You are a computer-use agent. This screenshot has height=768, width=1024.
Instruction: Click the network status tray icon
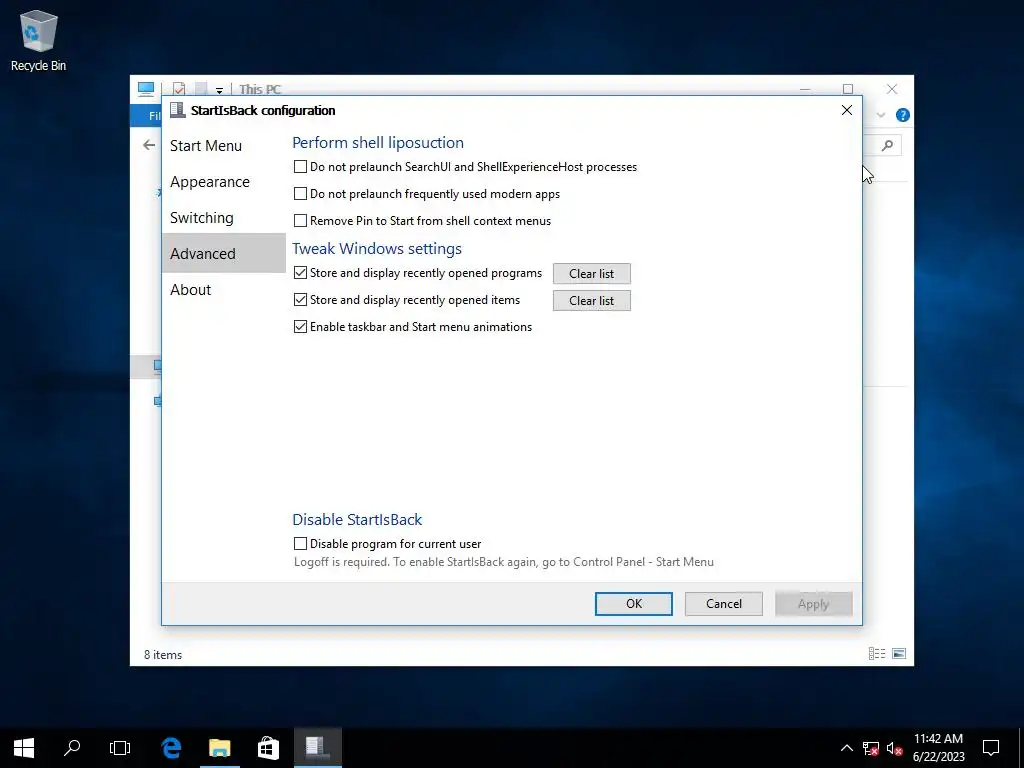[x=871, y=748]
